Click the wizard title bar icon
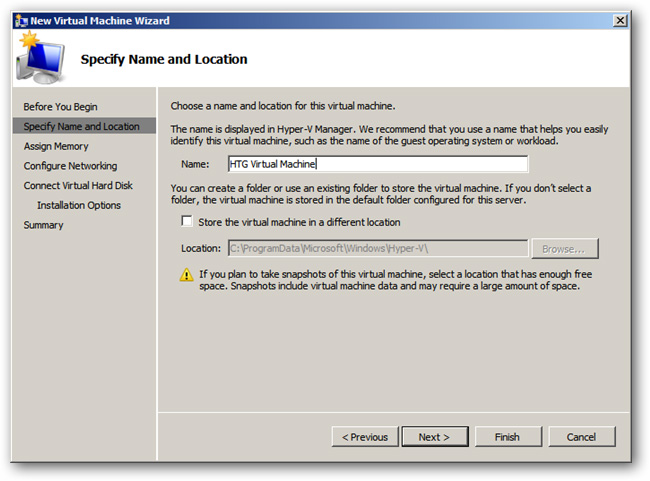 (x=21, y=20)
